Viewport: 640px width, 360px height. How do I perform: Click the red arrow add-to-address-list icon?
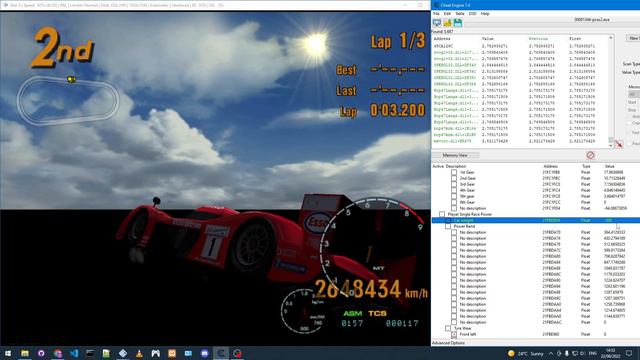(619, 144)
